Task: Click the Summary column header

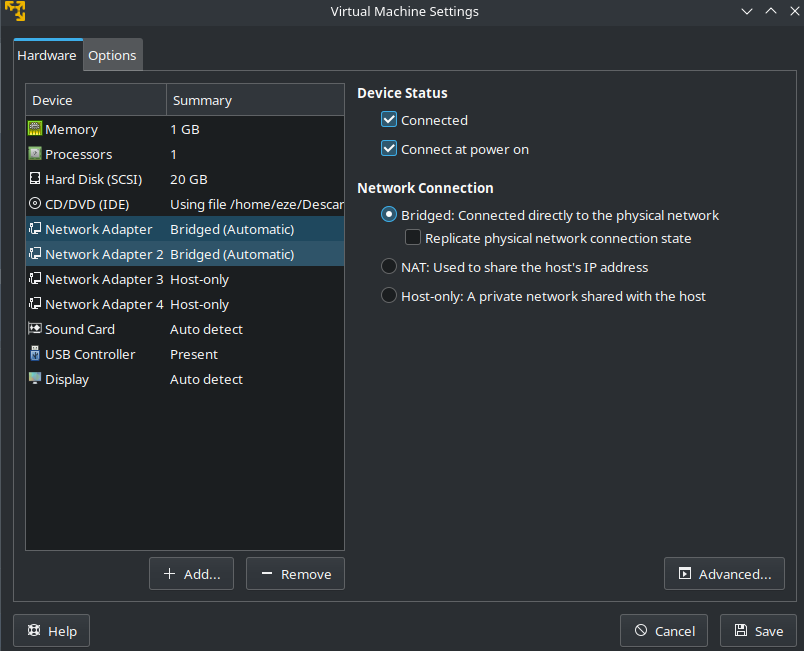Action: point(254,100)
